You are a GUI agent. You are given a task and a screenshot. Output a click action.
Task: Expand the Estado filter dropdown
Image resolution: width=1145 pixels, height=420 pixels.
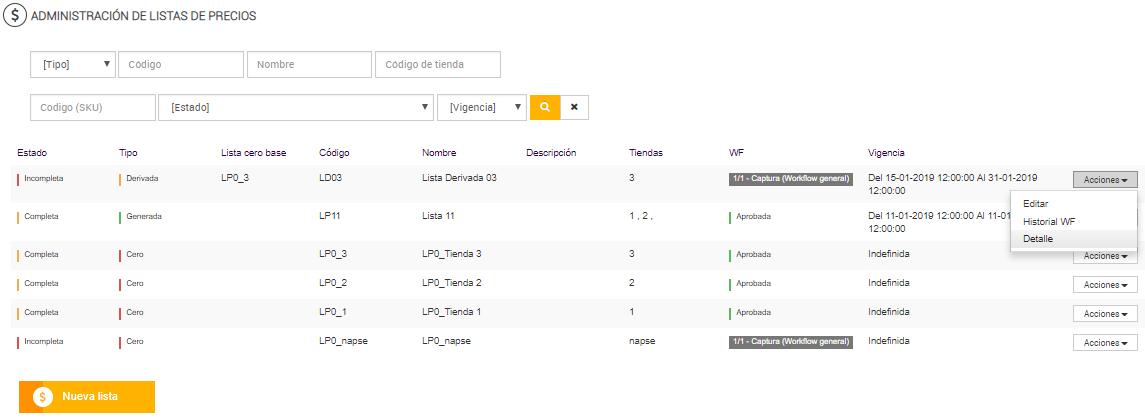pyautogui.click(x=295, y=107)
